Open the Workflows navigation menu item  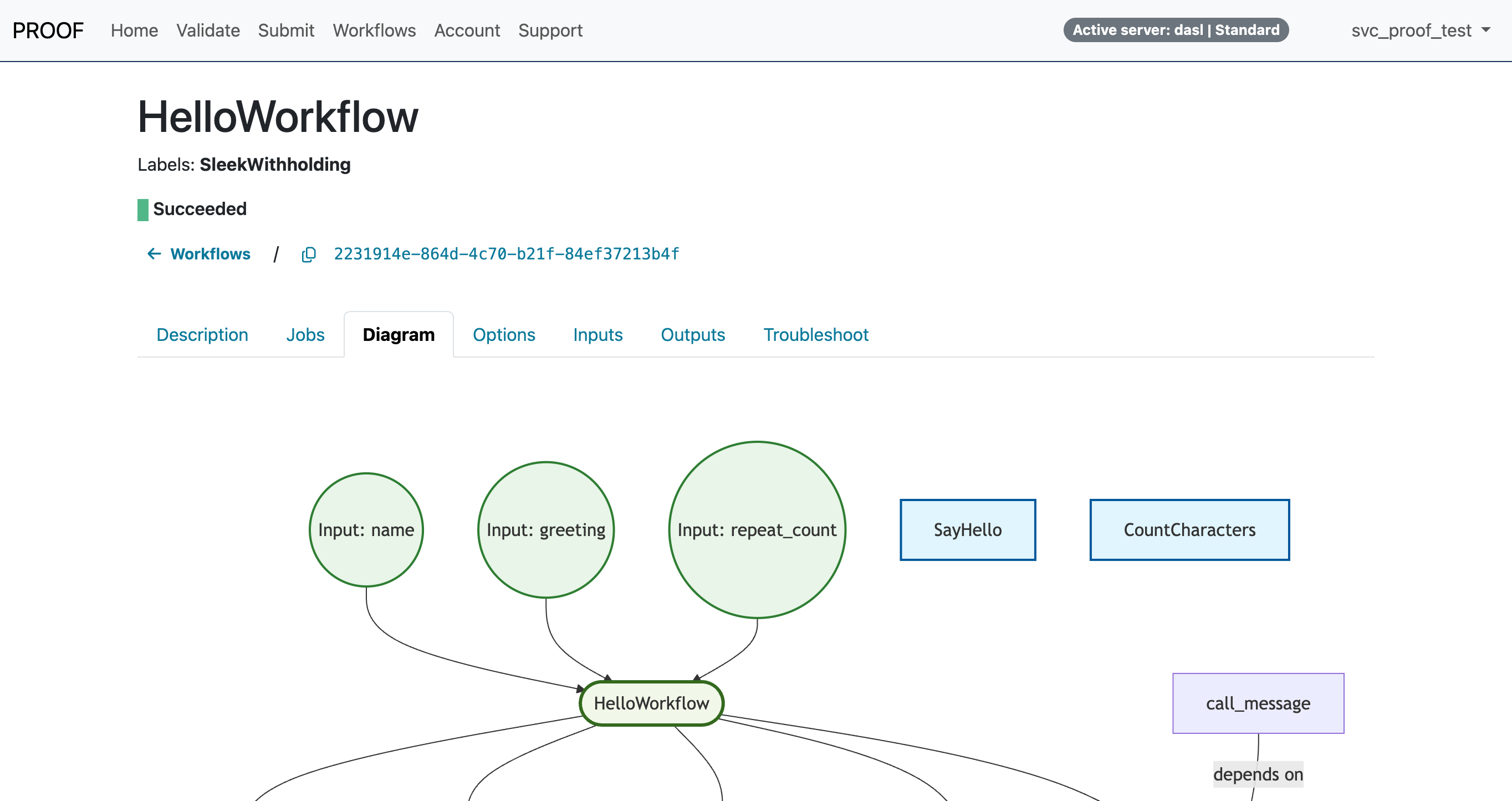[x=374, y=30]
